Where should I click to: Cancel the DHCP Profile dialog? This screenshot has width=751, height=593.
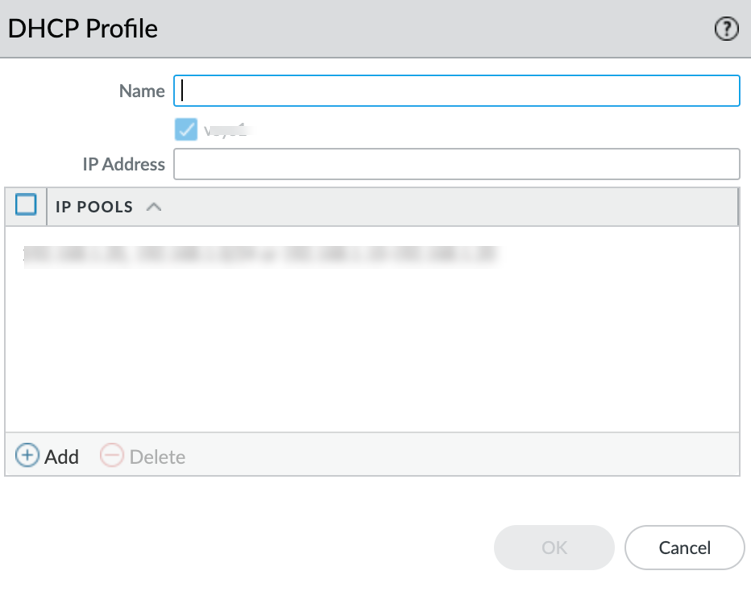pyautogui.click(x=684, y=547)
